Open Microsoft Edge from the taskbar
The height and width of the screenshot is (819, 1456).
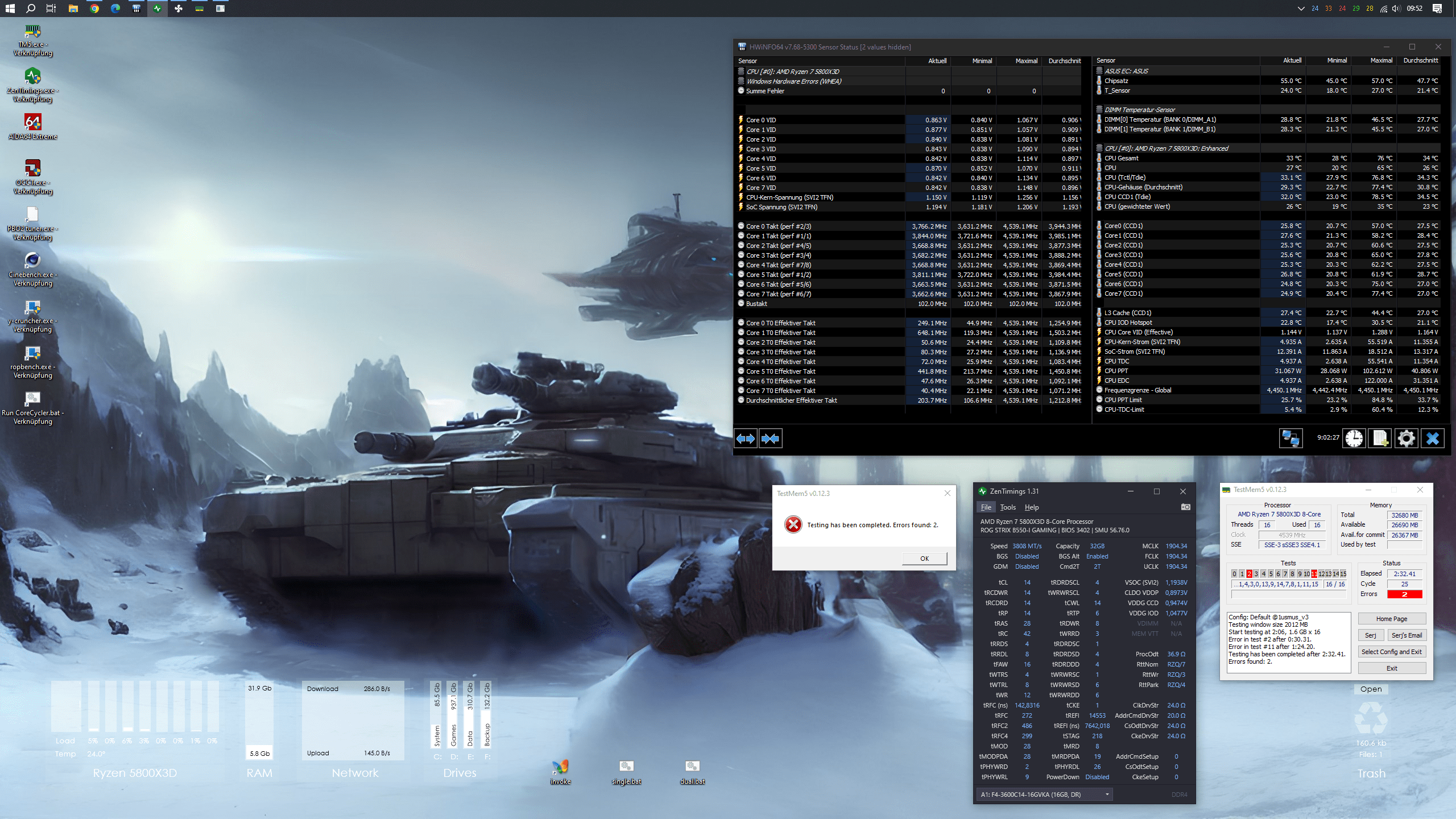point(115,9)
